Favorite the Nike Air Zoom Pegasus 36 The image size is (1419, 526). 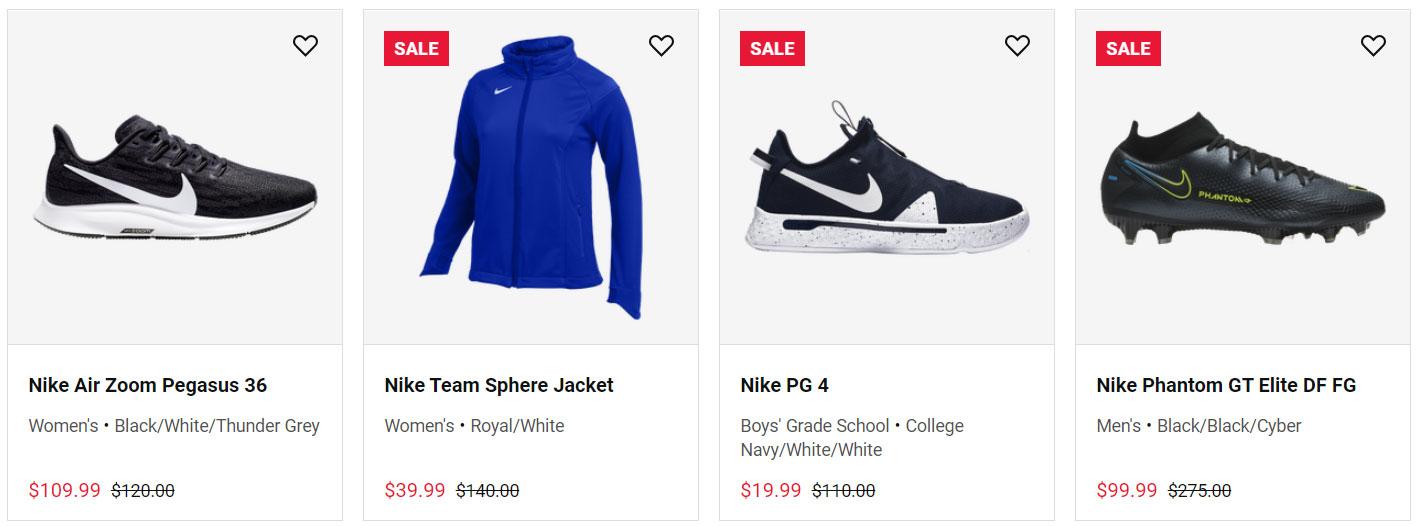click(305, 46)
